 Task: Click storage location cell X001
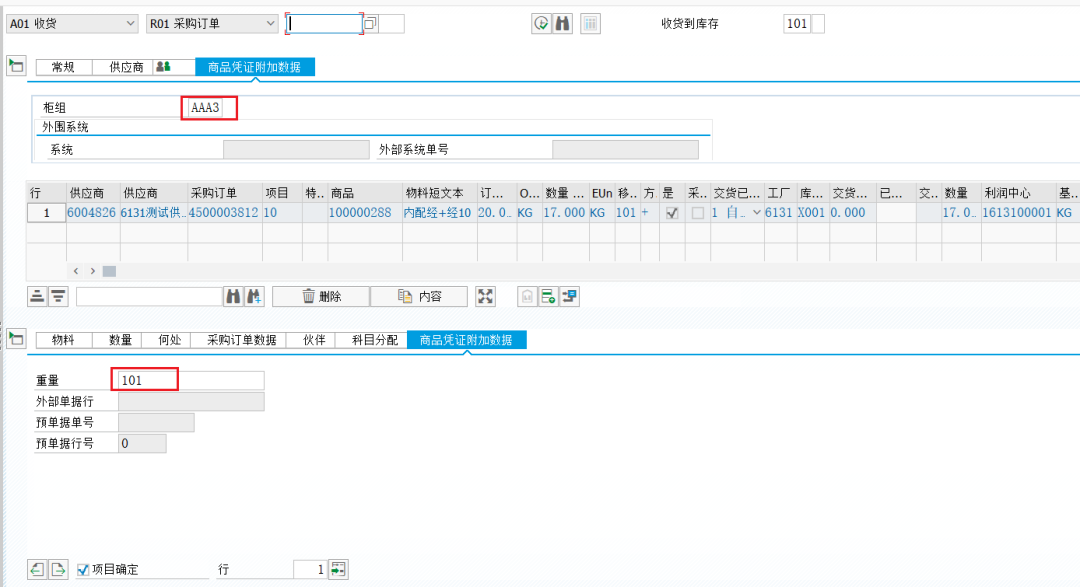coord(811,213)
